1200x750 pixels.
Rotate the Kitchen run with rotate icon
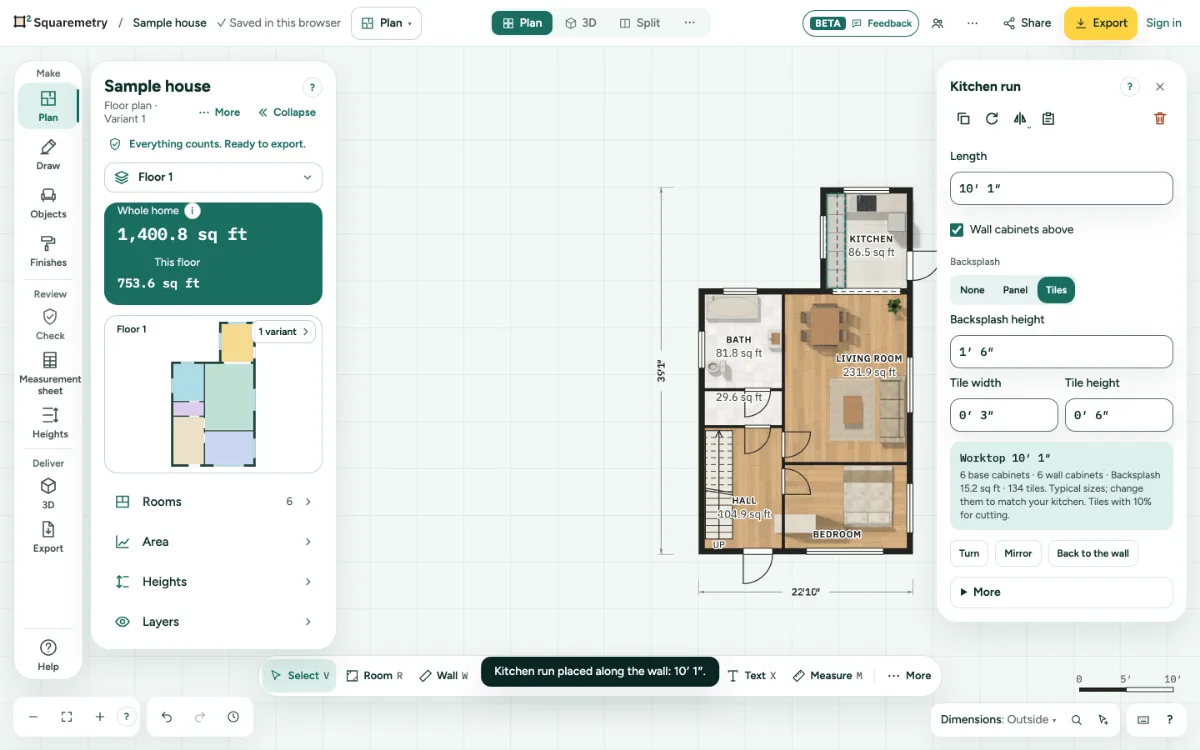(x=992, y=118)
